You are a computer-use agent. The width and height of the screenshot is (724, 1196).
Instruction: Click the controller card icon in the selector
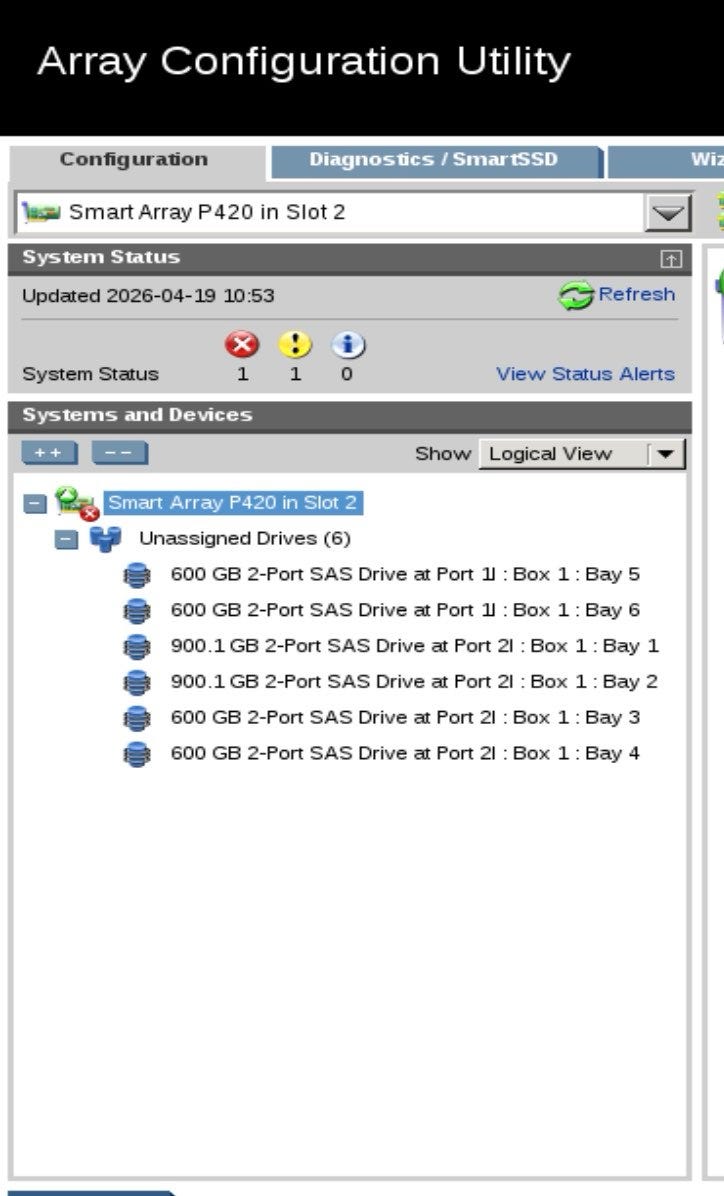click(x=41, y=212)
